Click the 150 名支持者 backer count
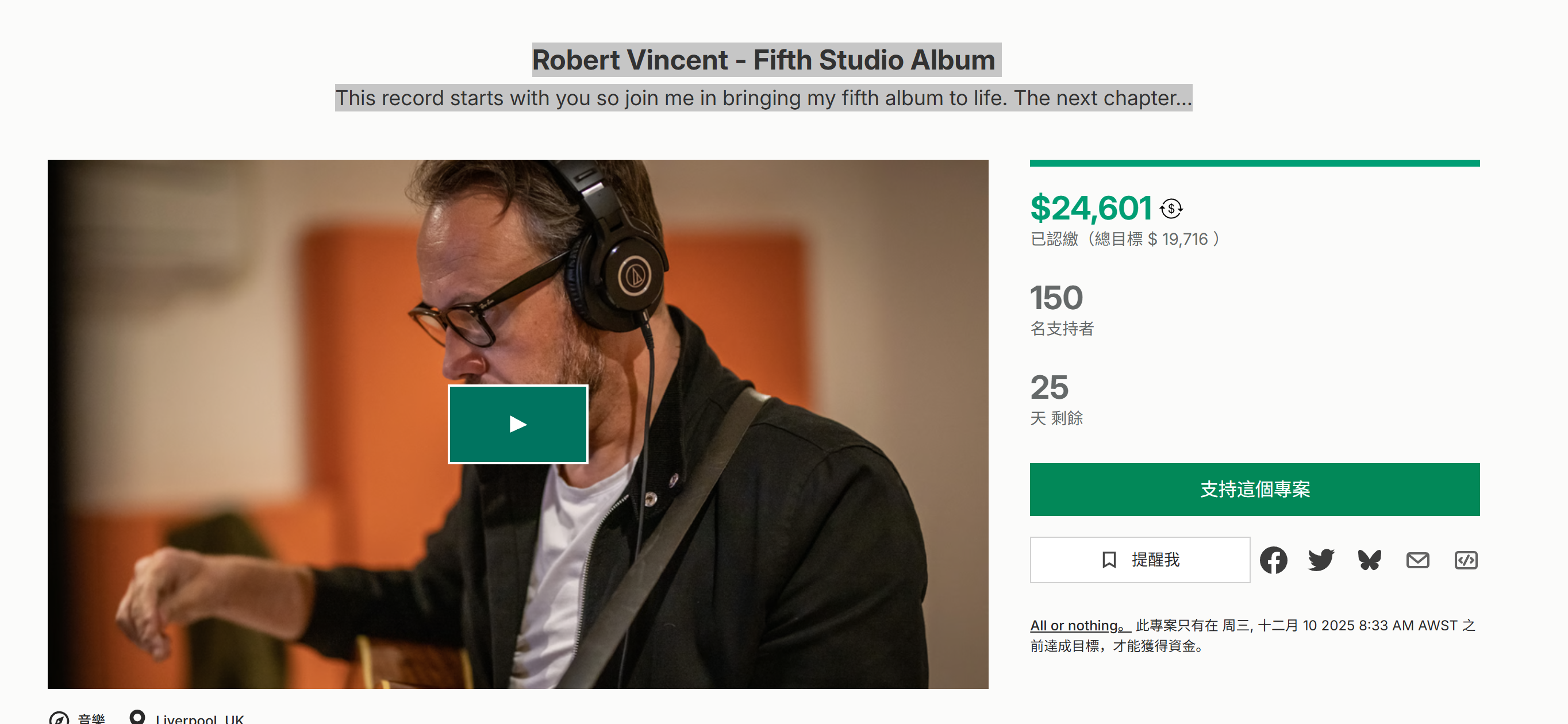This screenshot has width=1568, height=724. click(x=1056, y=298)
